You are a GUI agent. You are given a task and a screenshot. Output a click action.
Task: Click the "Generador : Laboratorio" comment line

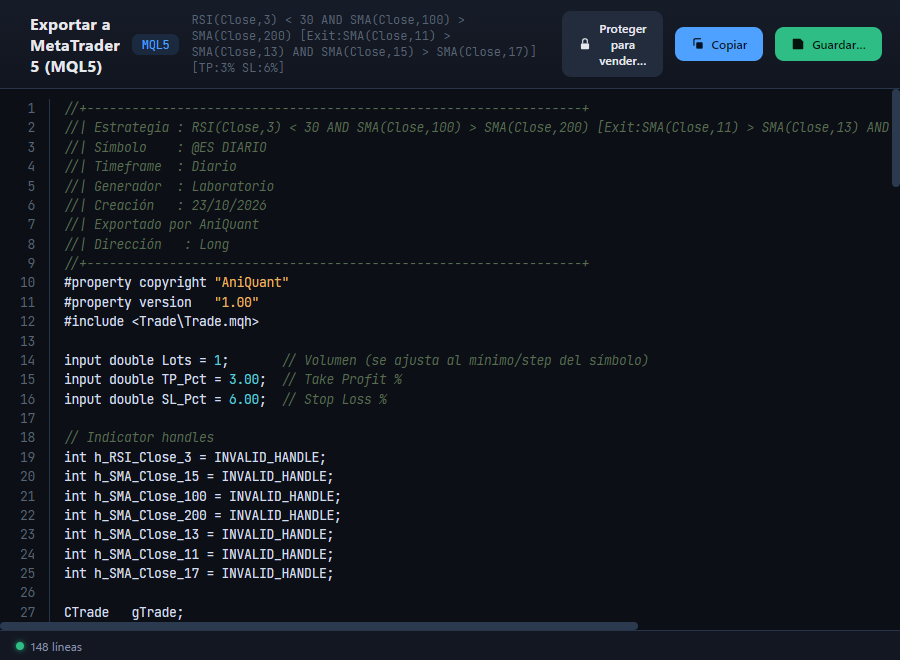coord(169,186)
